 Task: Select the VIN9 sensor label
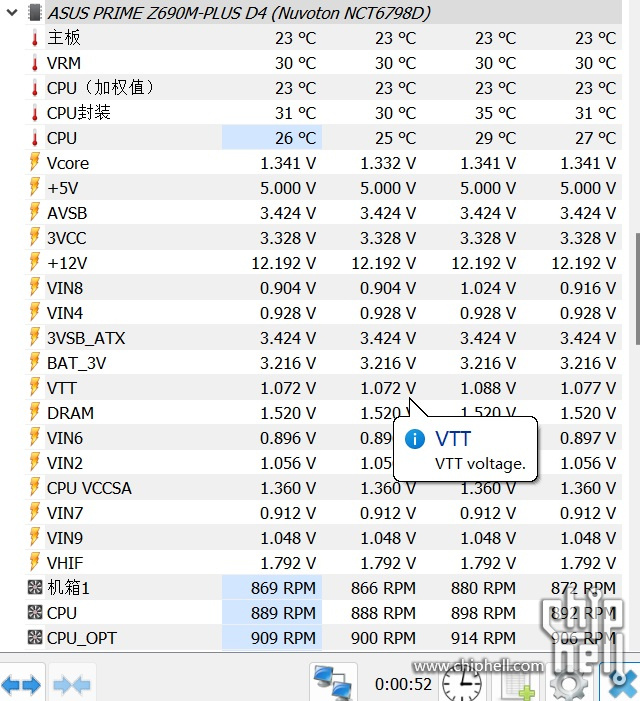[x=65, y=538]
